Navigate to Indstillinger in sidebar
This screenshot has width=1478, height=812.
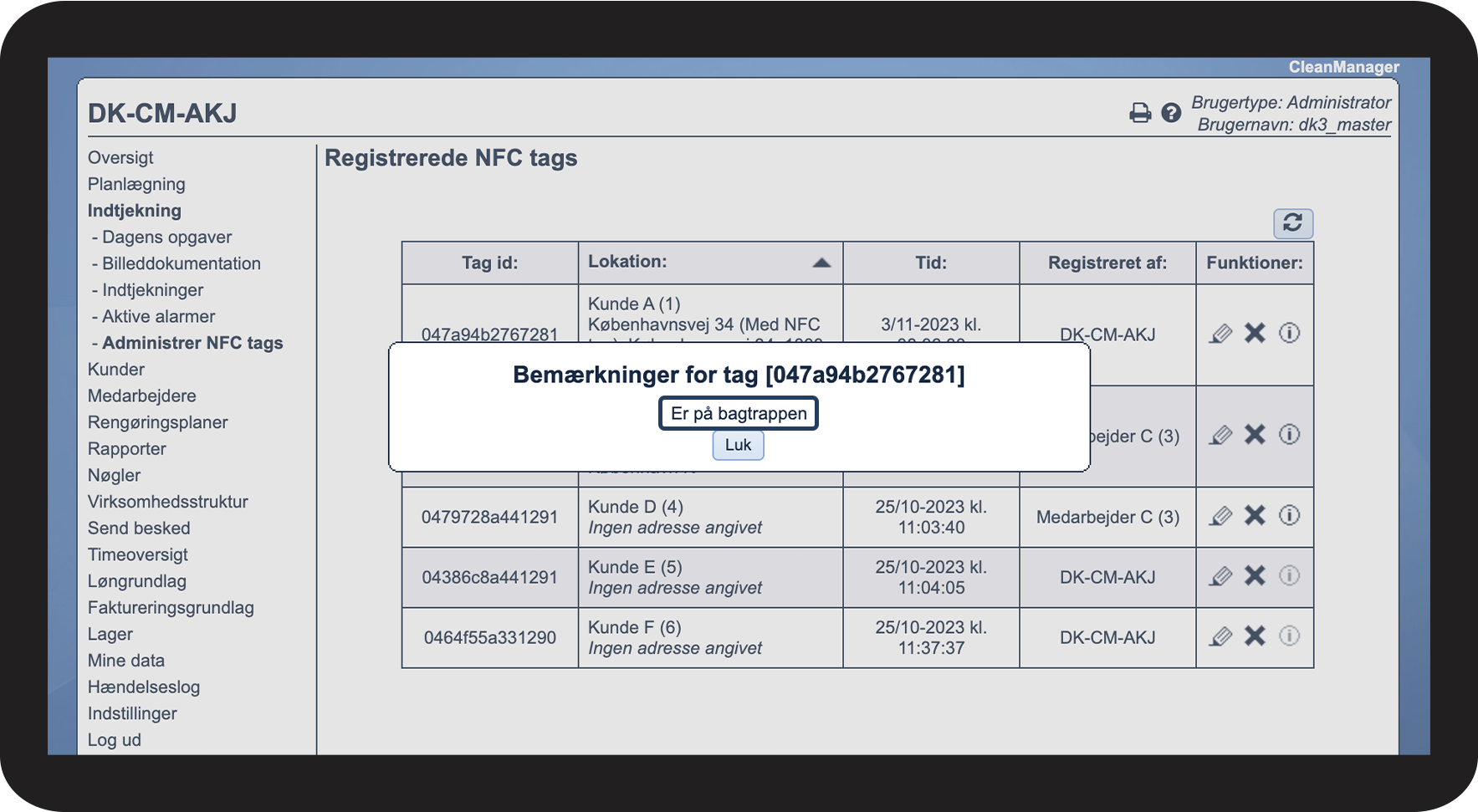(x=132, y=713)
